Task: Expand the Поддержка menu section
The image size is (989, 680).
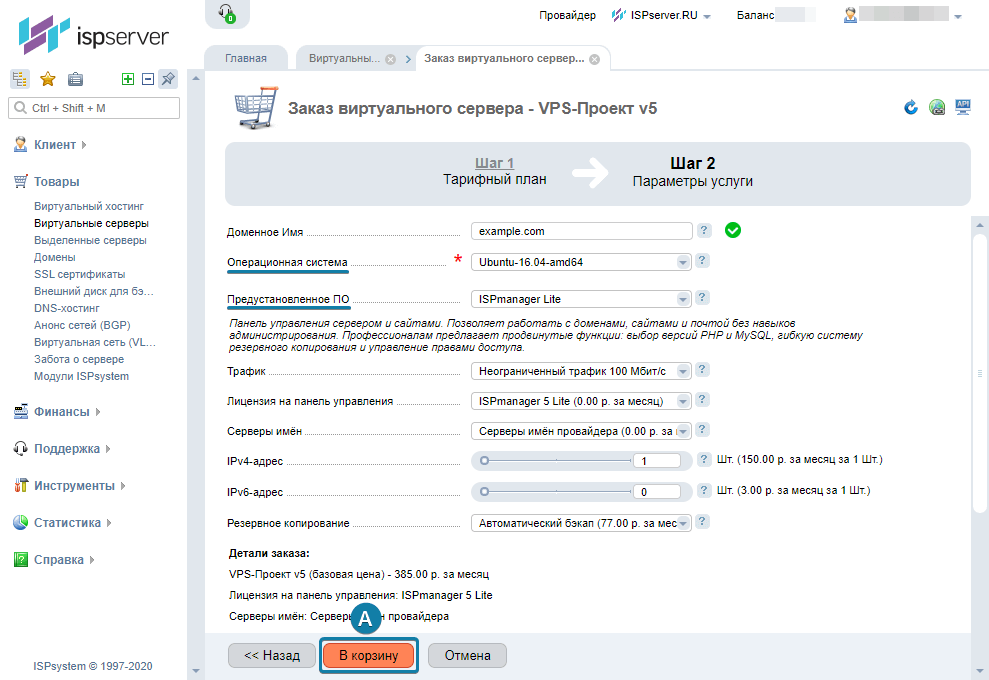Action: coord(62,448)
